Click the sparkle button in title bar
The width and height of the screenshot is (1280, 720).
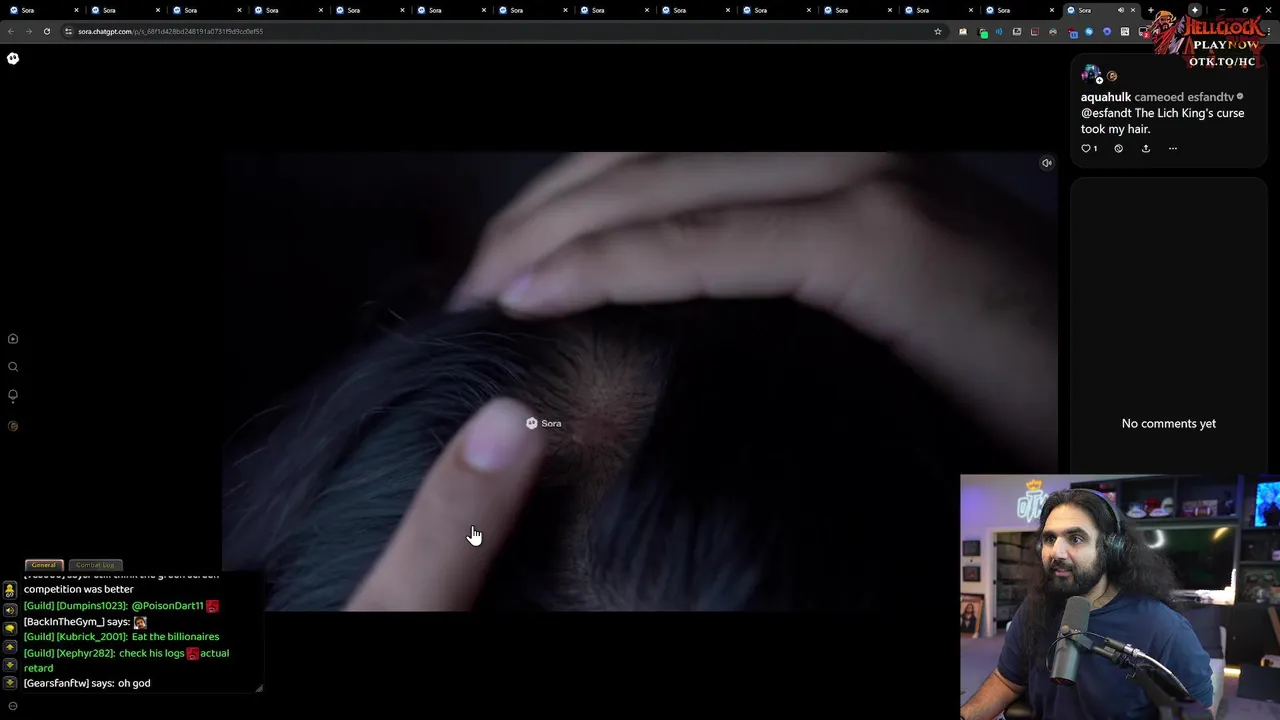pos(1194,10)
